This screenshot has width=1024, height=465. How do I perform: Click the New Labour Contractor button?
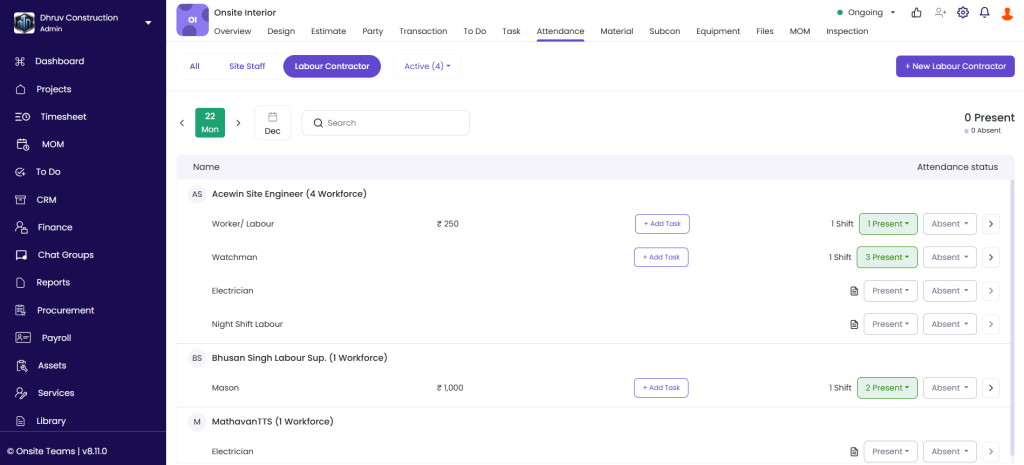(x=955, y=66)
